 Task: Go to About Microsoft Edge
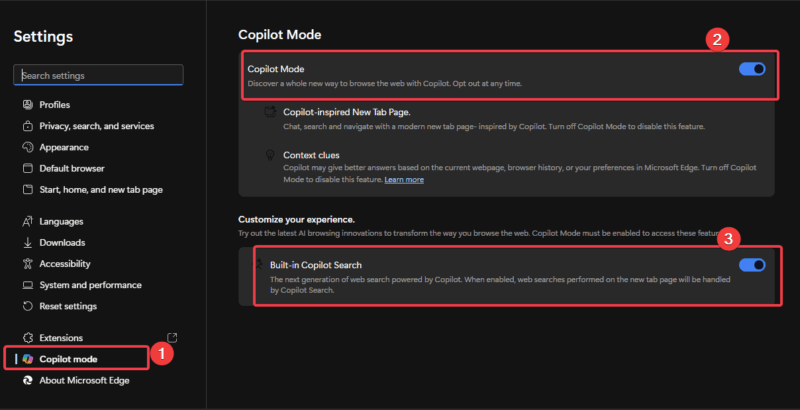click(x=84, y=379)
